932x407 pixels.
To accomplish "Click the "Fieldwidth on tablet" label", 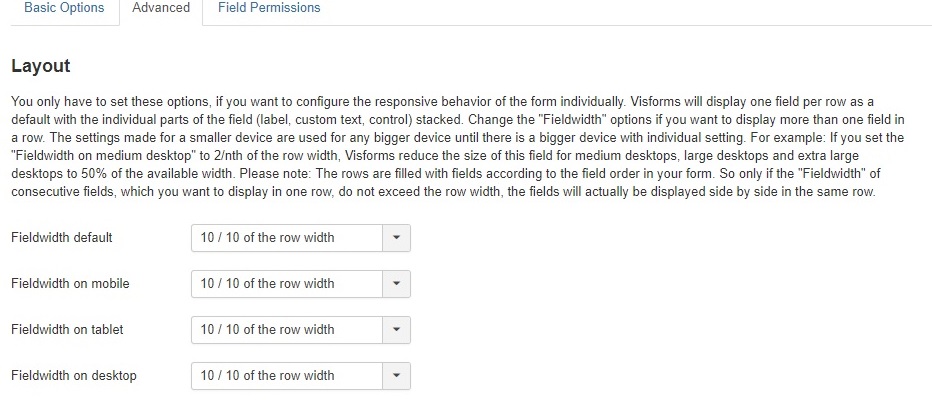I will coord(67,330).
